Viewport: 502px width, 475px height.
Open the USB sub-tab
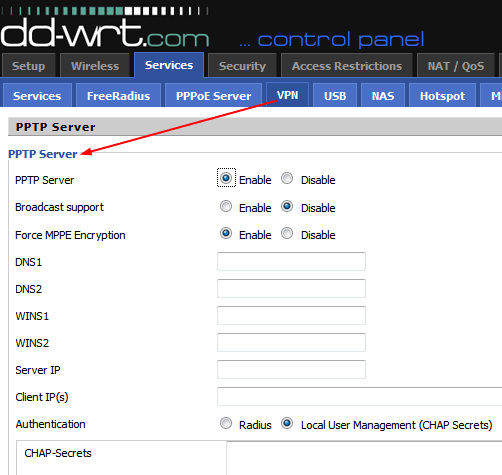click(335, 96)
